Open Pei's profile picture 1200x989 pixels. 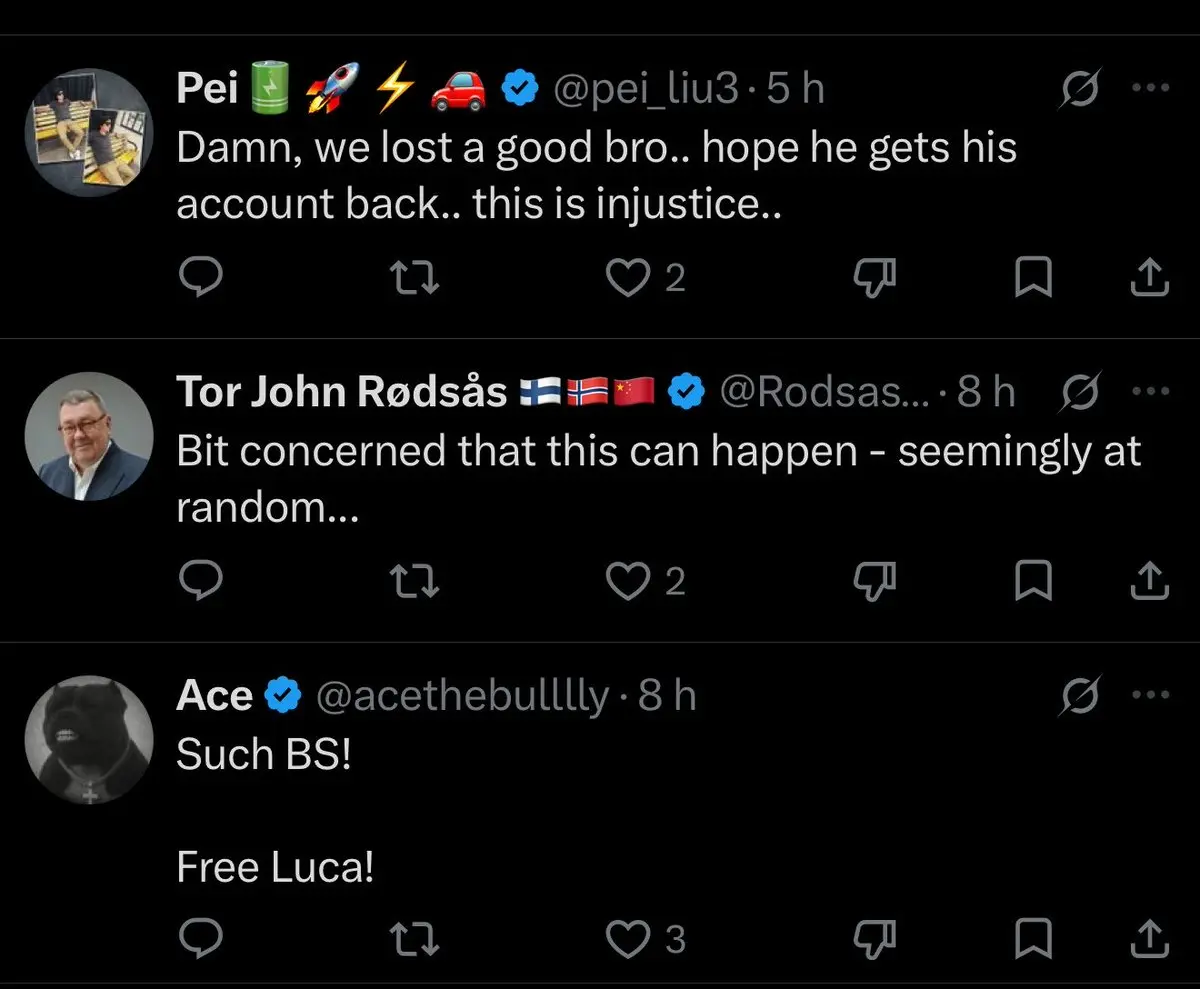tap(88, 132)
